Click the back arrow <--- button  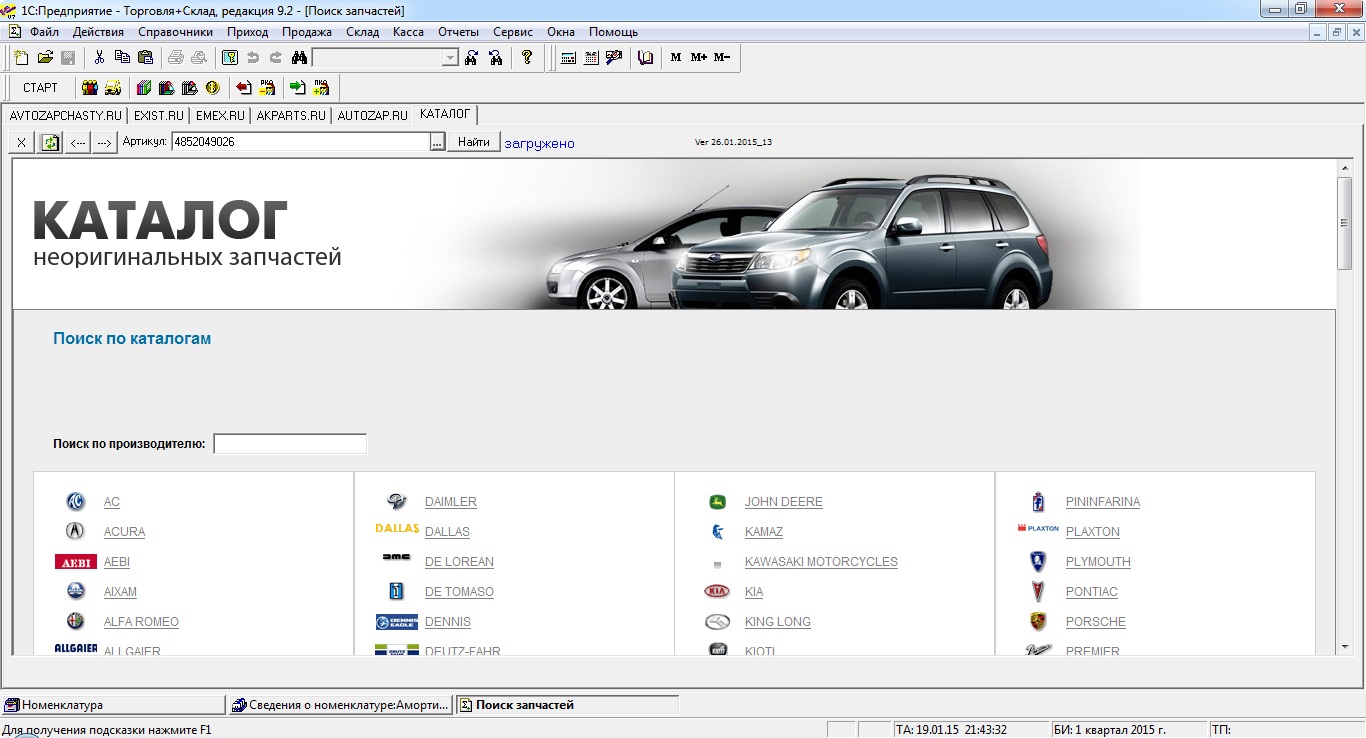[78, 143]
